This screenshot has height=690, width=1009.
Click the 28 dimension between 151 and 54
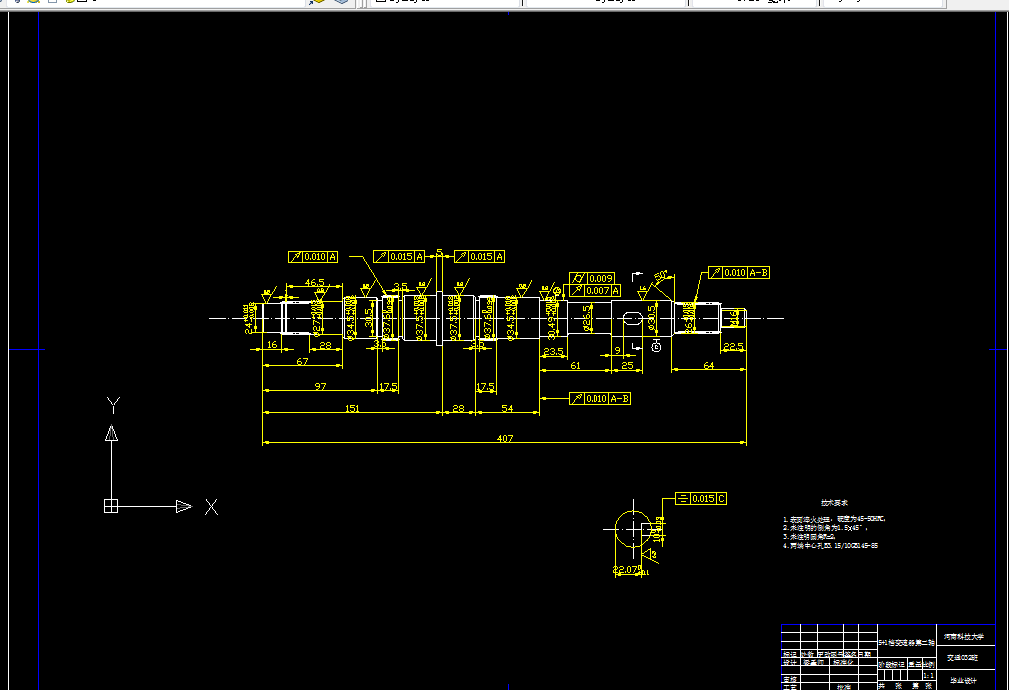tap(458, 408)
